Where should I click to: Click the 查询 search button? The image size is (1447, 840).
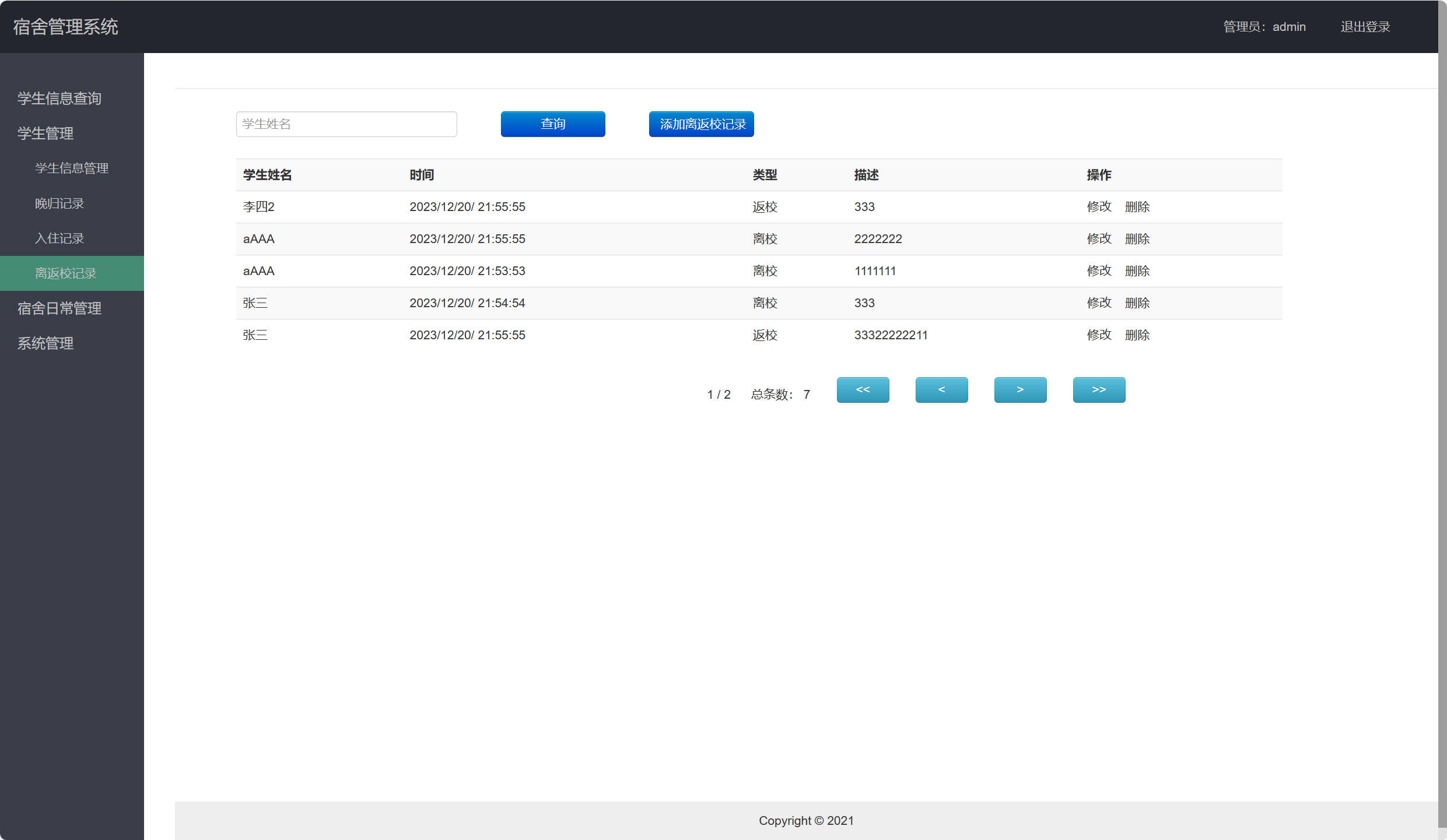click(x=552, y=124)
